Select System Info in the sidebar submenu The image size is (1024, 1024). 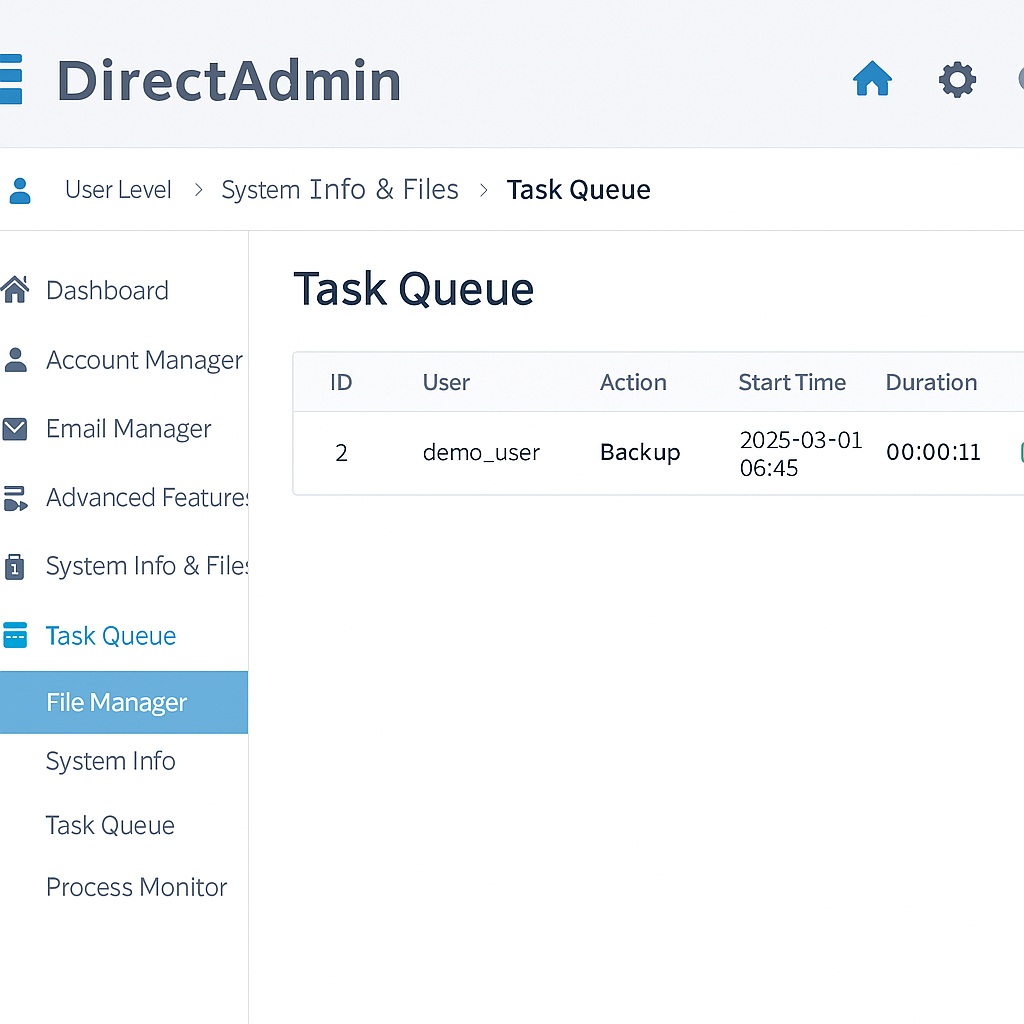pos(110,761)
